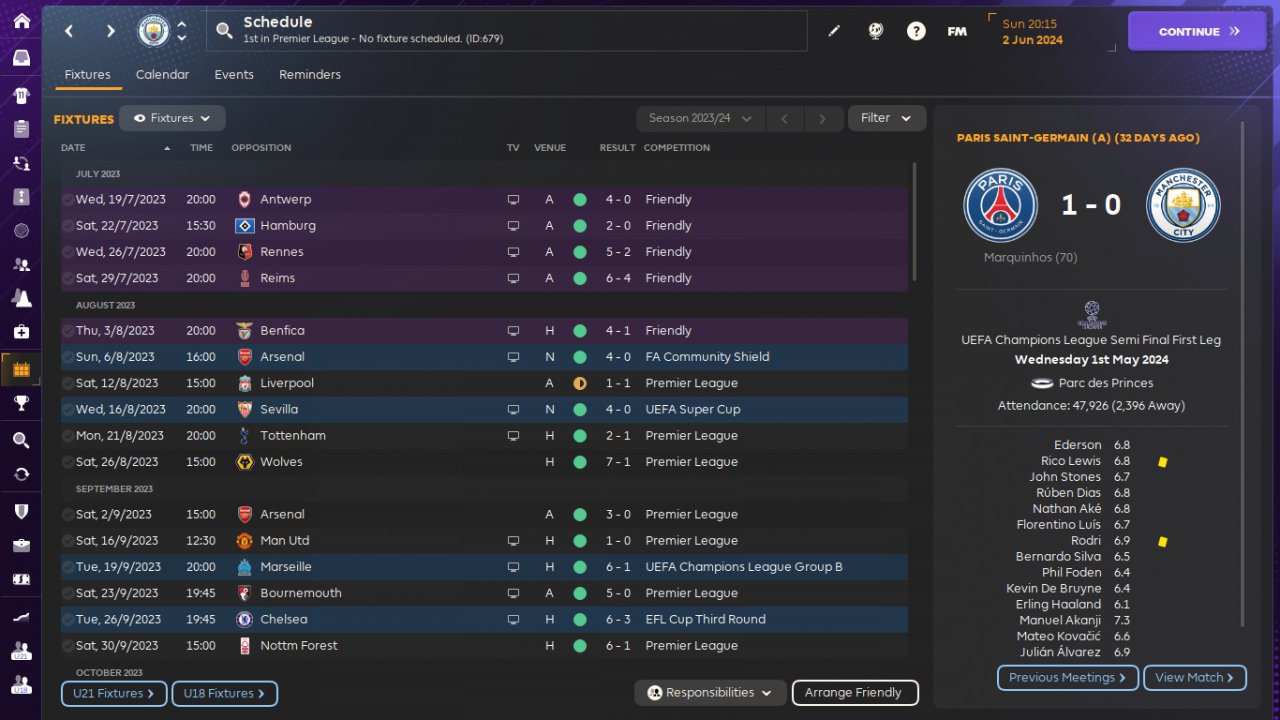Image resolution: width=1280 pixels, height=720 pixels.
Task: Toggle checkmark on Antwerp fixture row
Action: (x=68, y=200)
